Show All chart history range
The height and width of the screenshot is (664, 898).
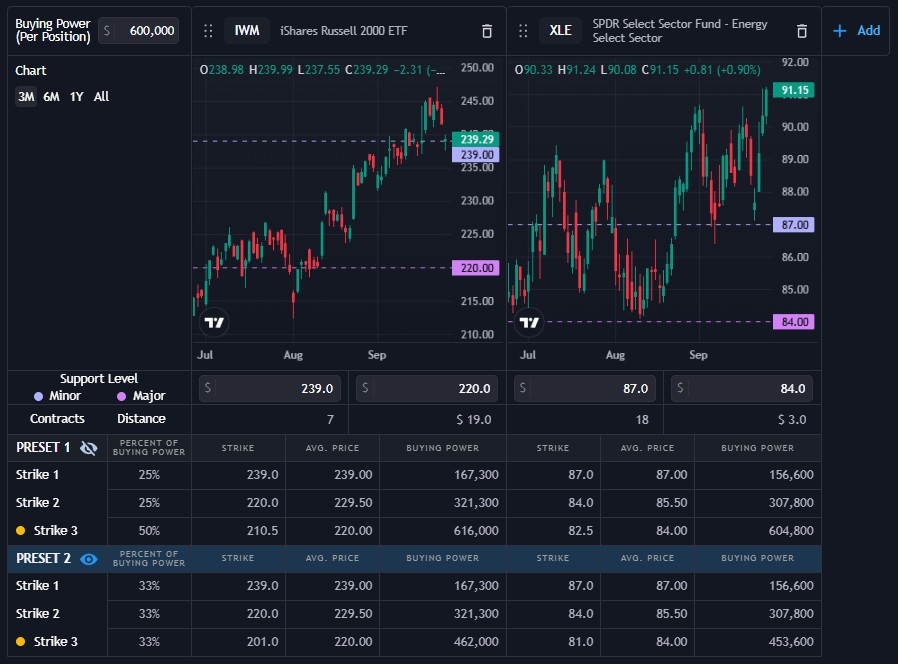click(x=101, y=97)
